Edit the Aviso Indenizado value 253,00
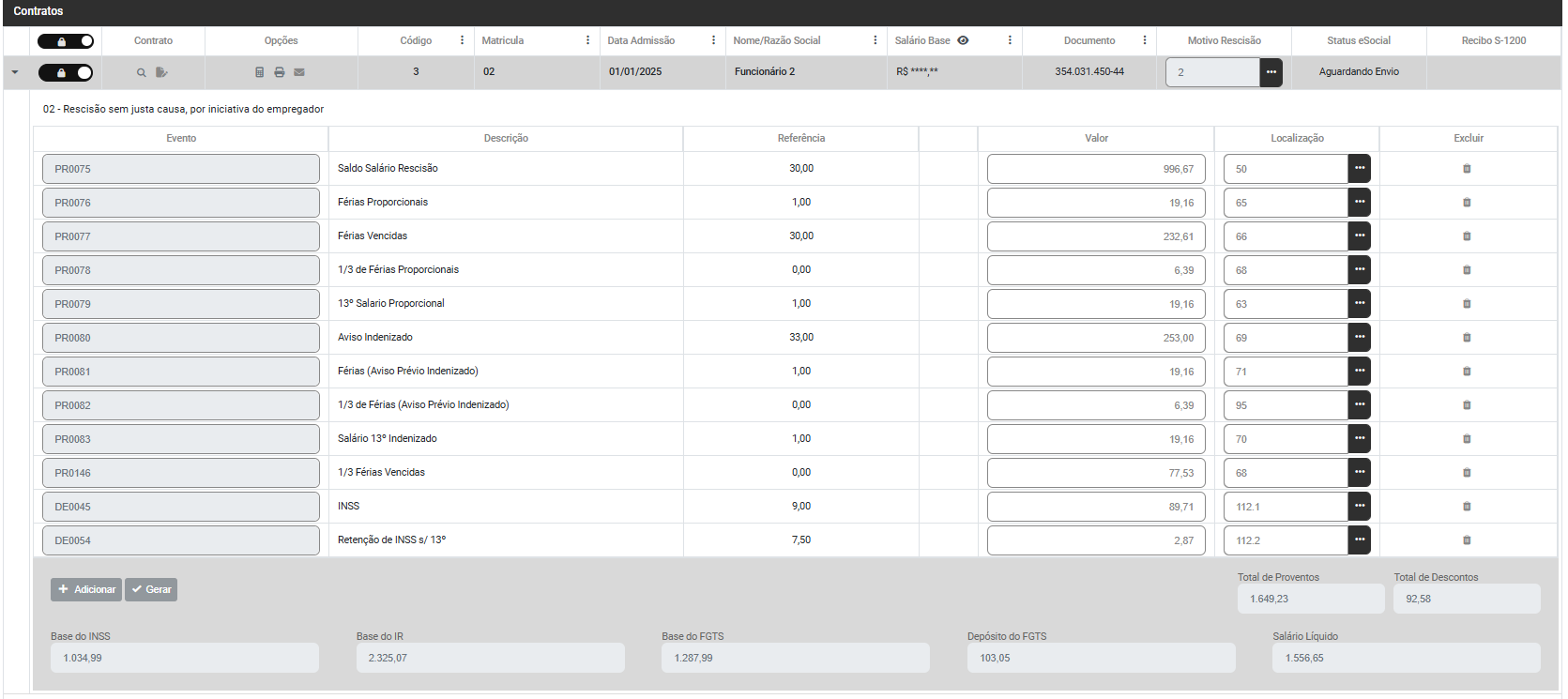Screen dimensions: 1568x699 [1096, 338]
